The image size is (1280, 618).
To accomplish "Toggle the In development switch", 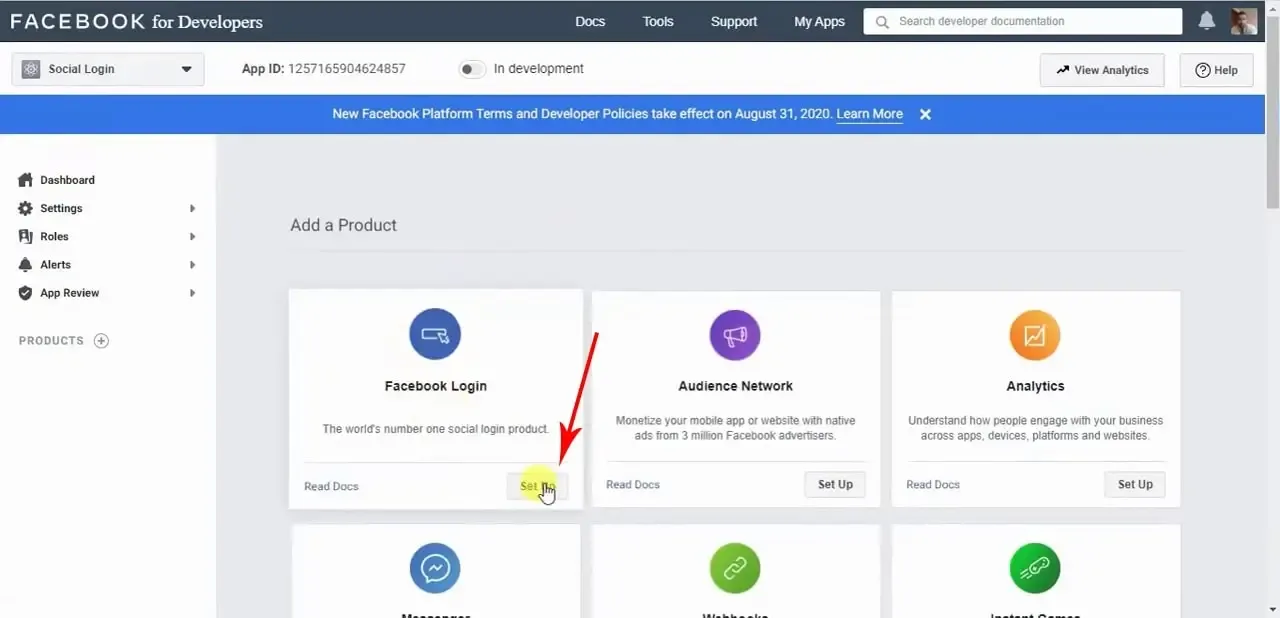I will (472, 69).
